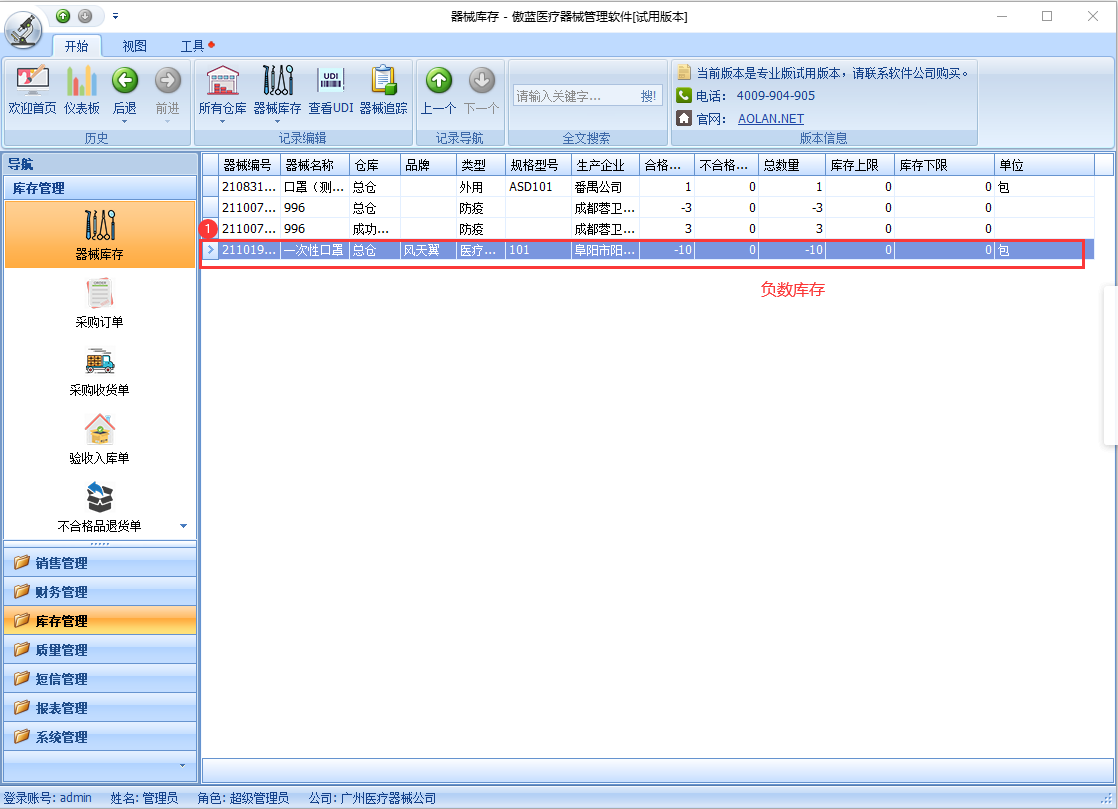This screenshot has width=1118, height=809.
Task: Click the 阜阳市阳... manufacturer cell
Action: (x=605, y=250)
